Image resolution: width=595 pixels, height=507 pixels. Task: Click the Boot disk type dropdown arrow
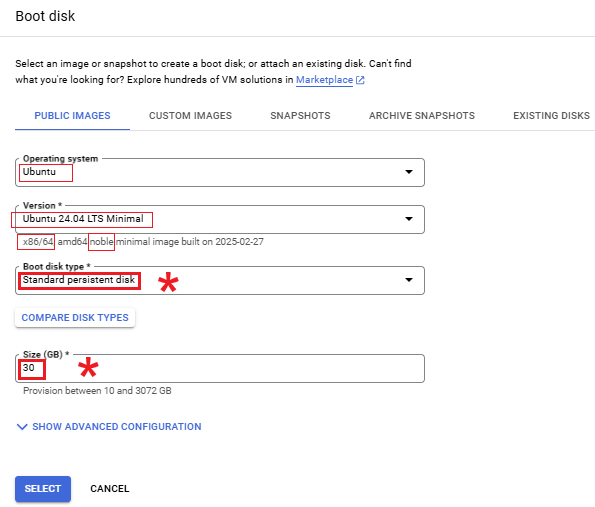click(x=409, y=280)
